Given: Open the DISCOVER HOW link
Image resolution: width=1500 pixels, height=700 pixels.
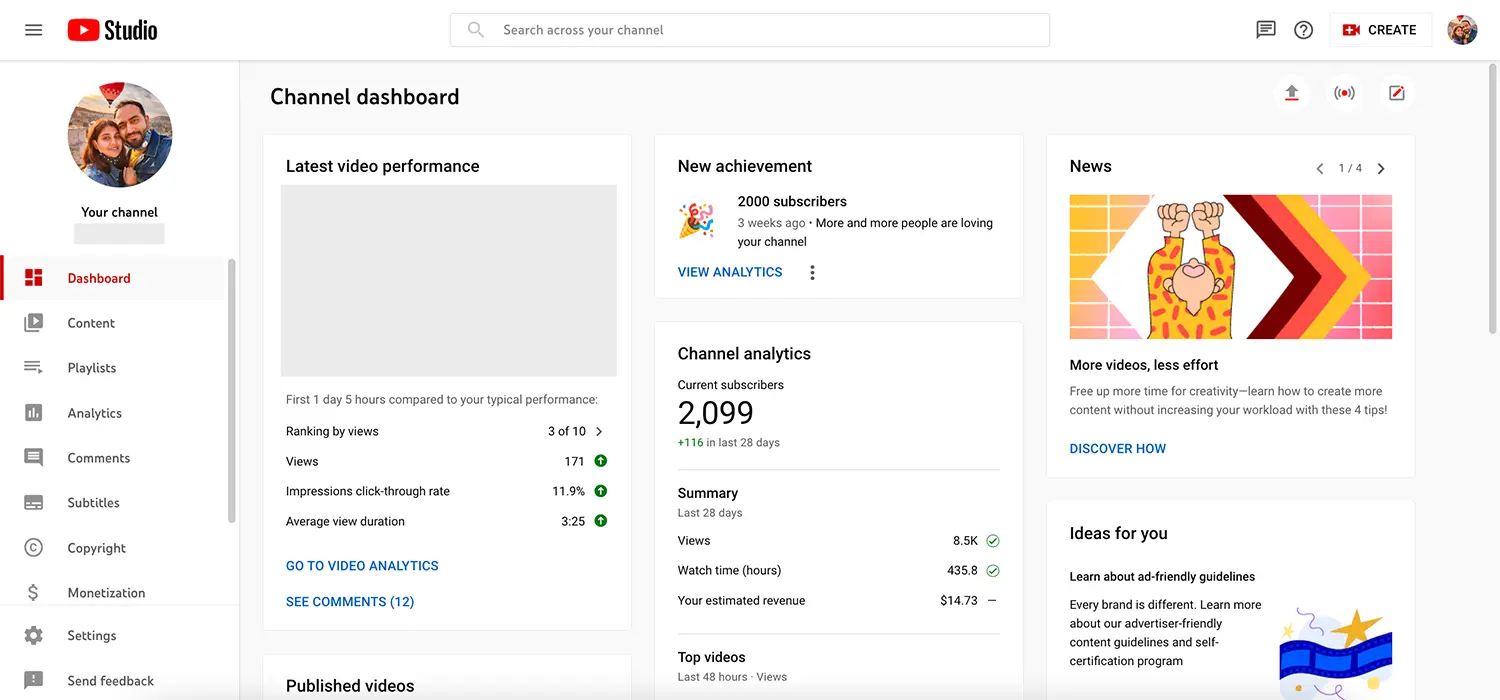Looking at the screenshot, I should pos(1117,448).
